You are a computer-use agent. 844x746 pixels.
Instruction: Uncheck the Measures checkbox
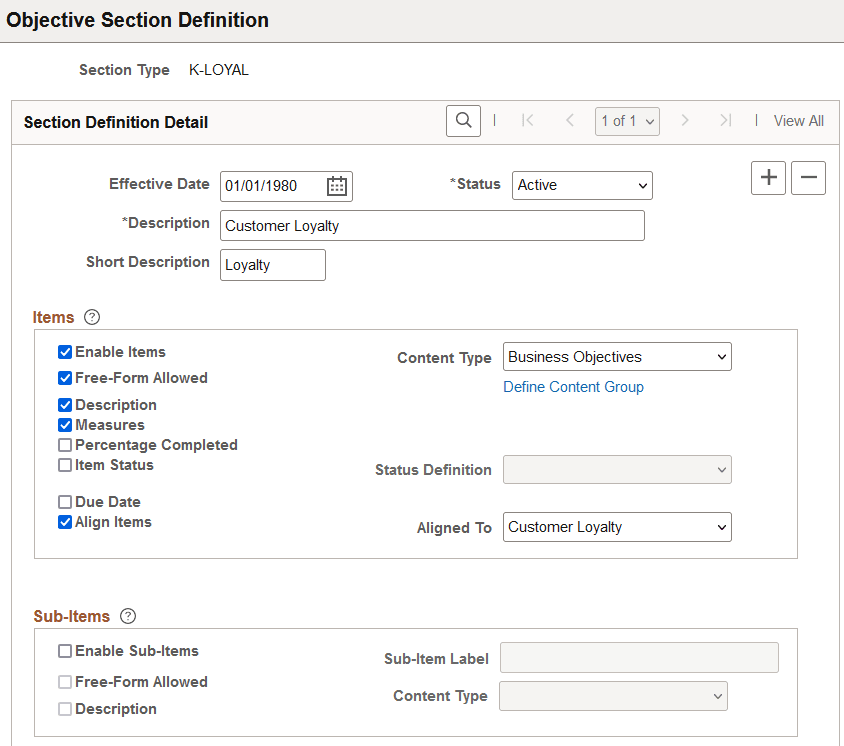pos(64,424)
